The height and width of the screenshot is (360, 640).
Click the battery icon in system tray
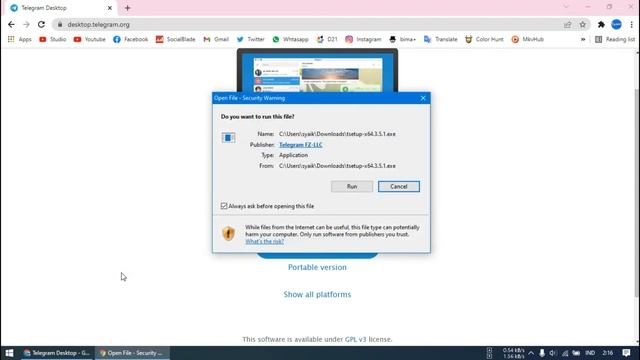tap(576, 353)
